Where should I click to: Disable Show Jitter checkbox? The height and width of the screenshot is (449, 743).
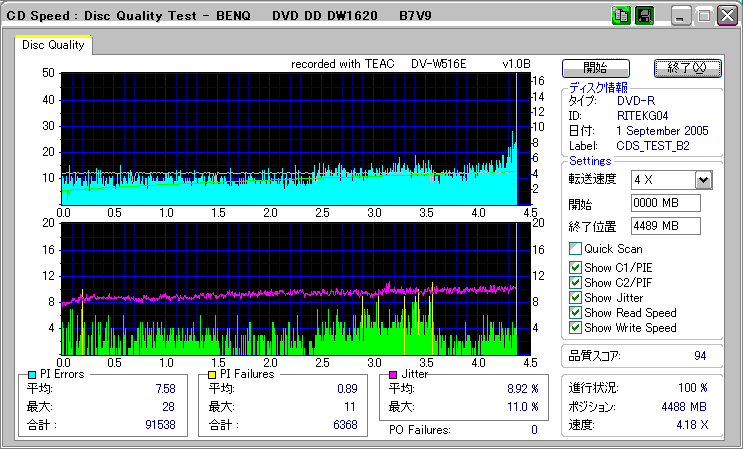point(575,297)
